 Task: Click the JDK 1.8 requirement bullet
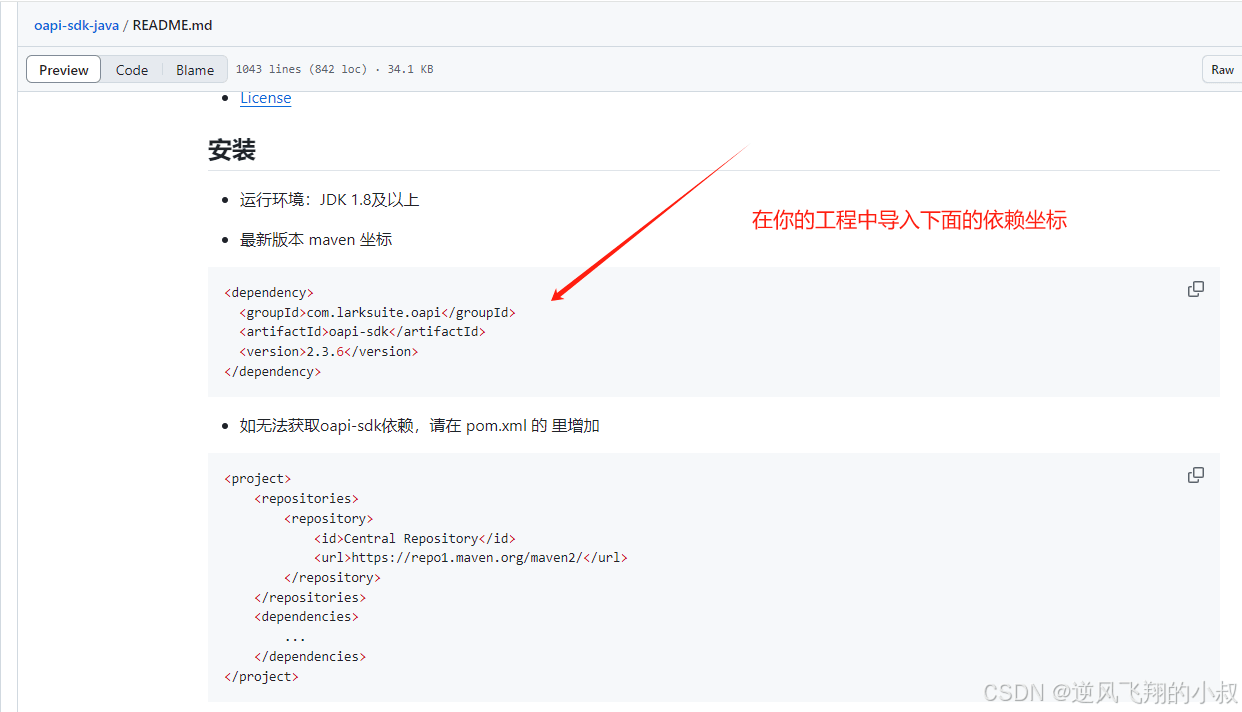329,200
